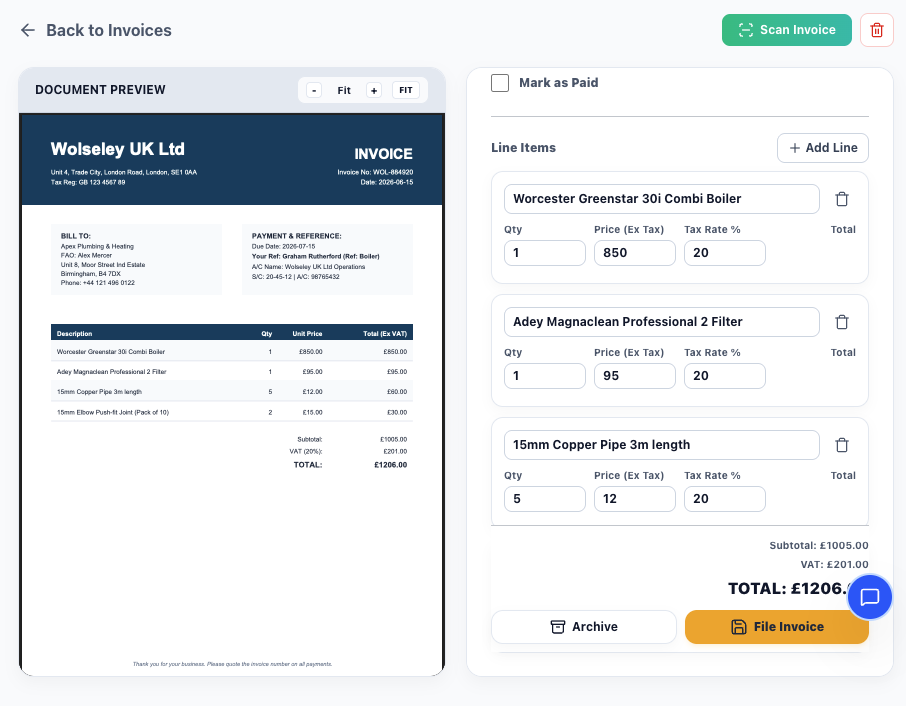906x706 pixels.
Task: Toggle Mark as Paid checkbox
Action: (x=500, y=83)
